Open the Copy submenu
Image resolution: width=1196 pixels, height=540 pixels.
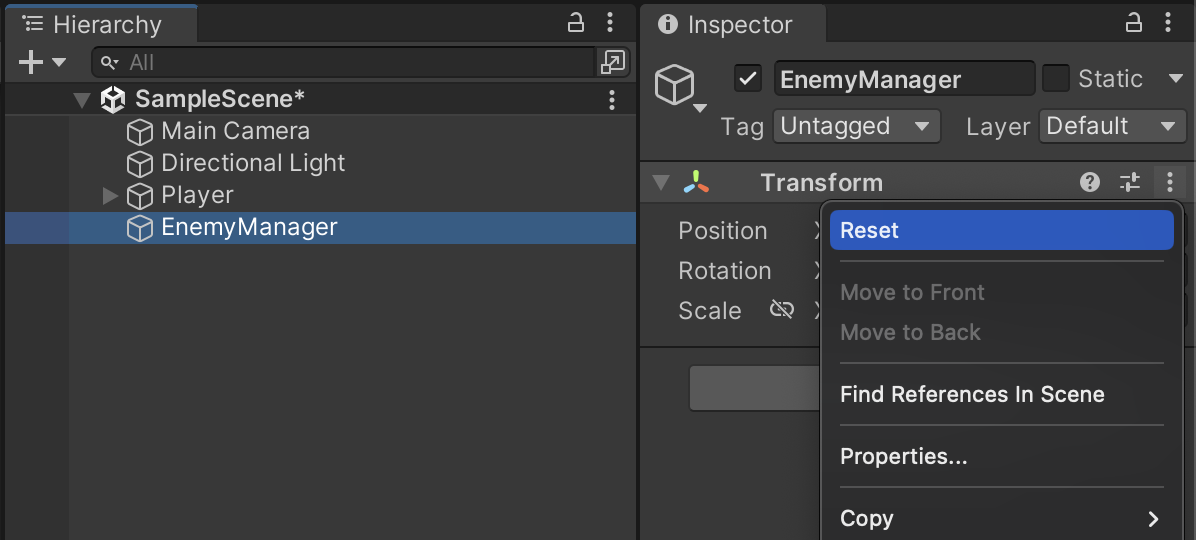point(1001,519)
